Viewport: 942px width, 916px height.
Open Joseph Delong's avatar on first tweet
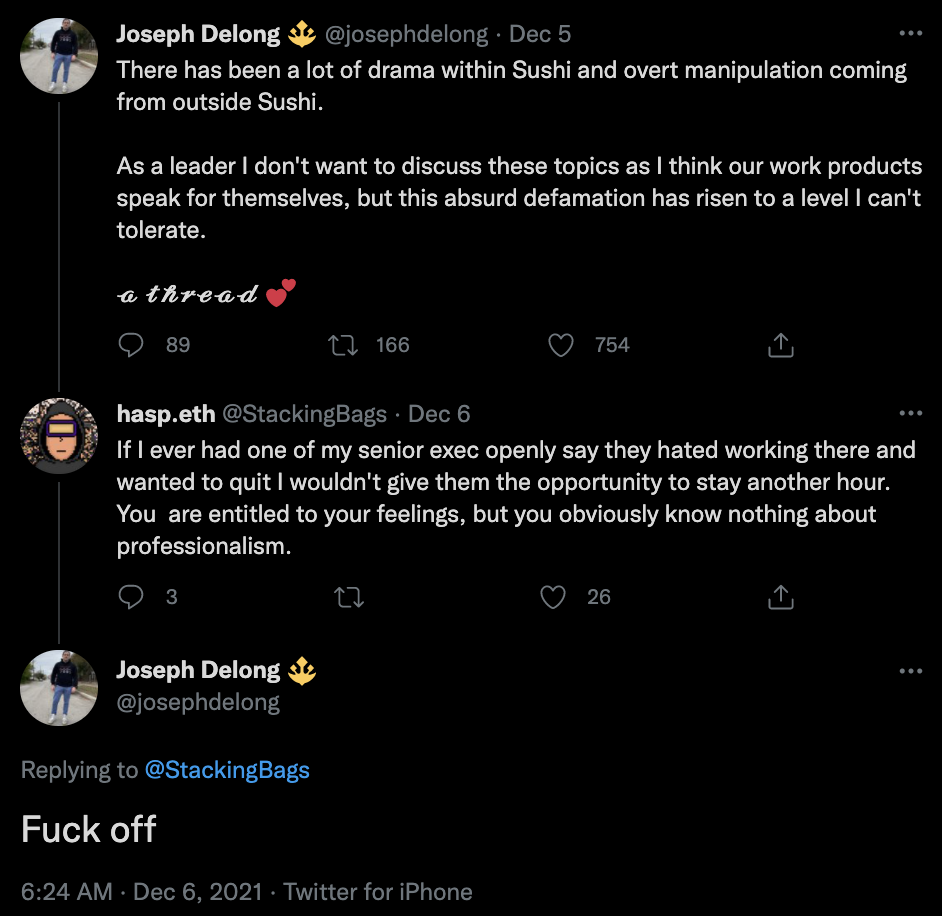click(59, 56)
